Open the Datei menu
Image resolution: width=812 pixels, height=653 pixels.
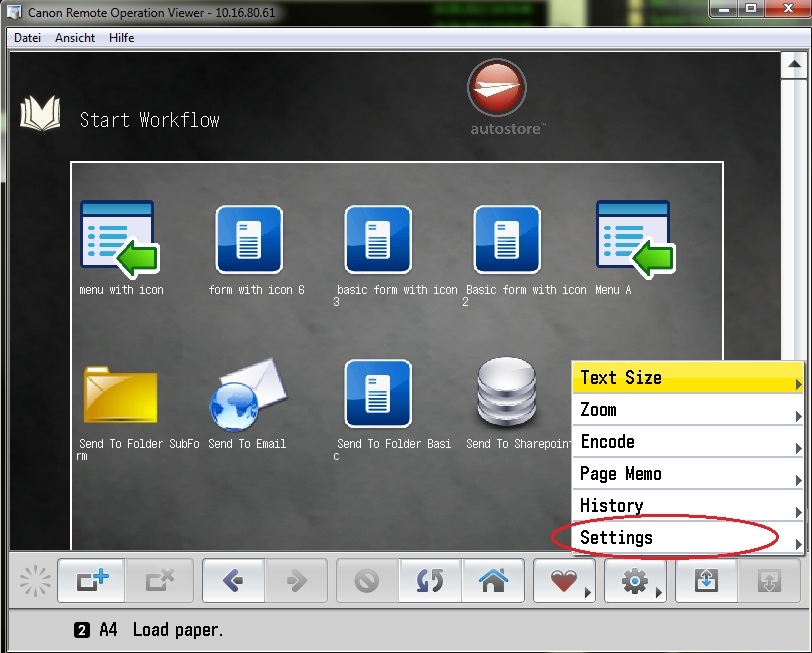point(27,38)
